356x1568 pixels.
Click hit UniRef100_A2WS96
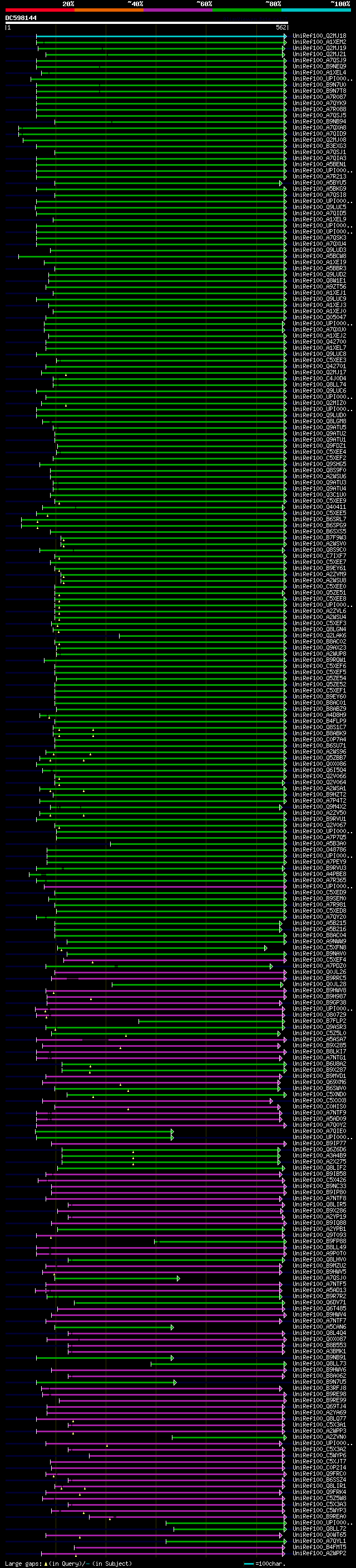(x=319, y=752)
